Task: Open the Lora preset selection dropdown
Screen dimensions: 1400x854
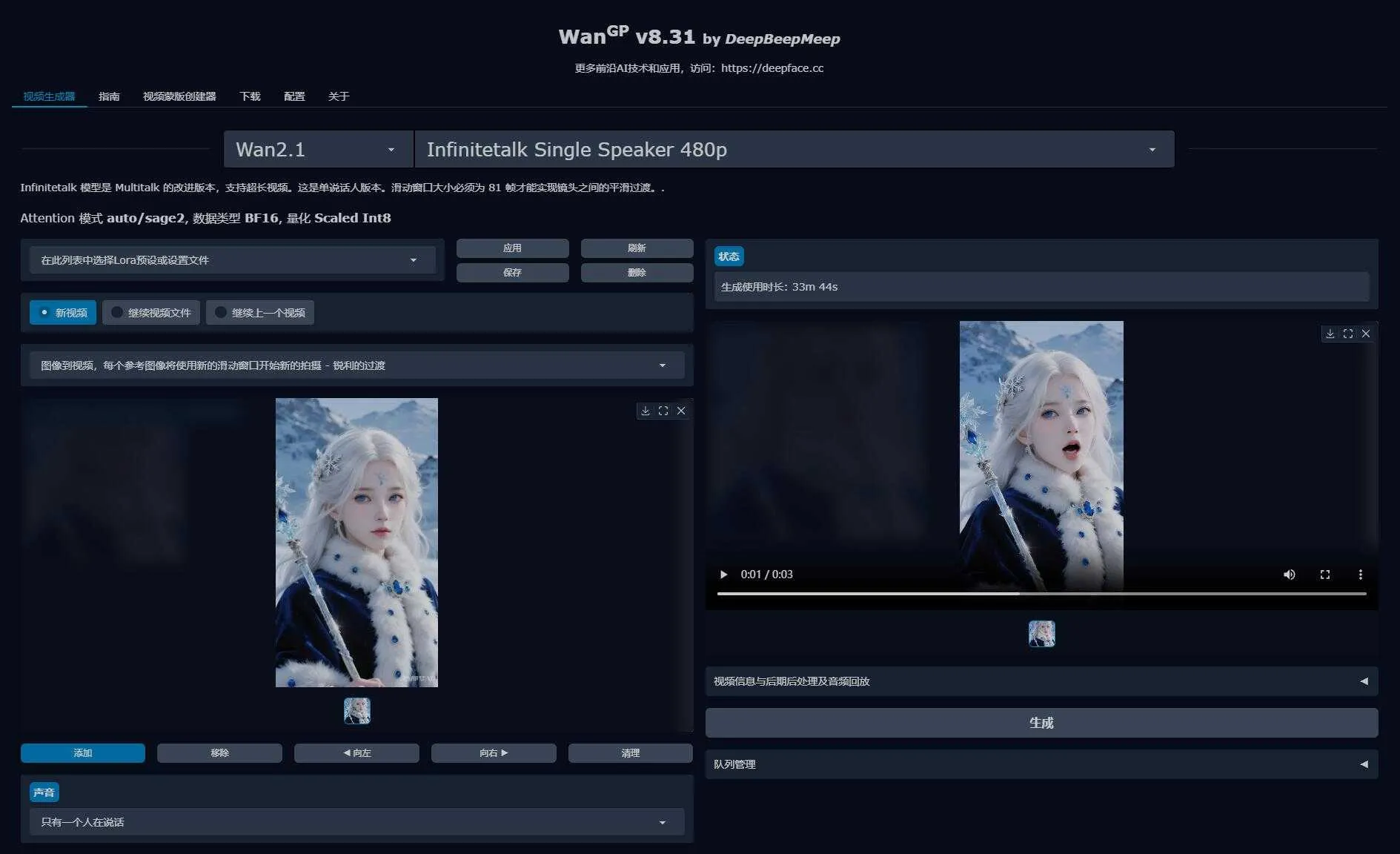Action: pyautogui.click(x=232, y=260)
